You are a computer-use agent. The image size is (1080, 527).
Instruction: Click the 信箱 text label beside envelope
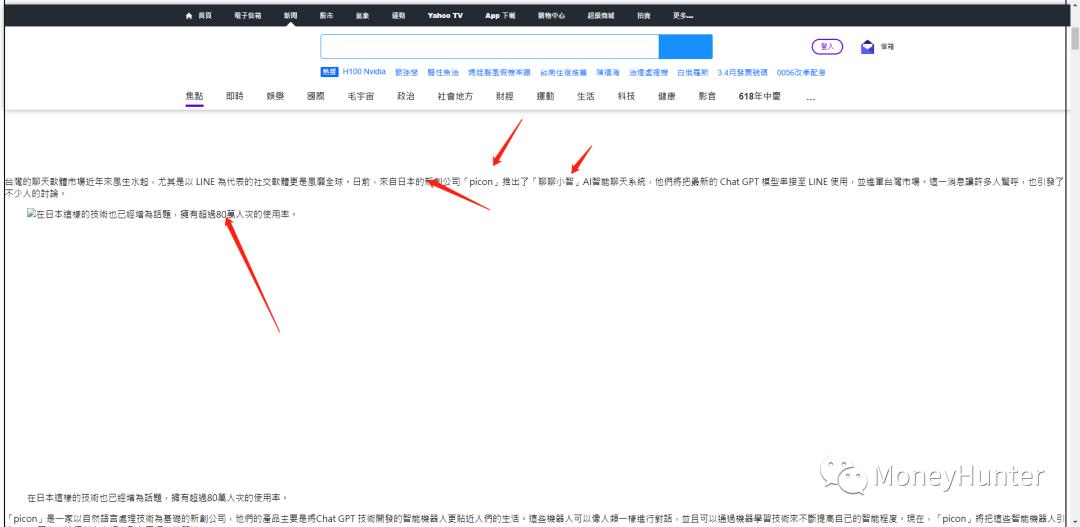[887, 47]
